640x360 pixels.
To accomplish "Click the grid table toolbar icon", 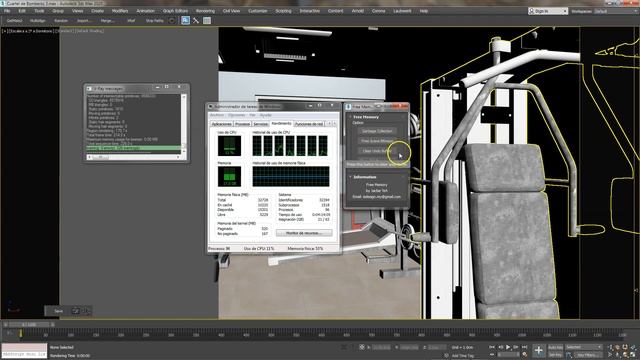I will (207, 20).
